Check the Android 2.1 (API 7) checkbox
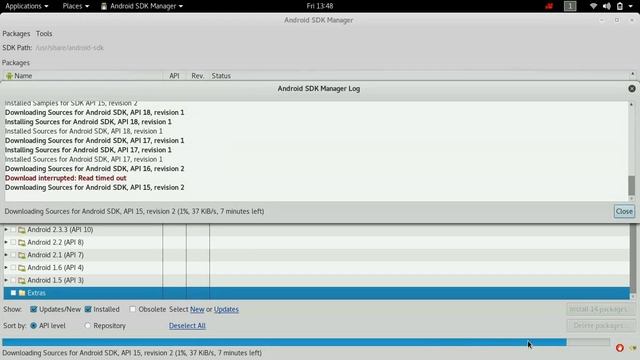Screen dimensions: 640x360 coord(13,255)
